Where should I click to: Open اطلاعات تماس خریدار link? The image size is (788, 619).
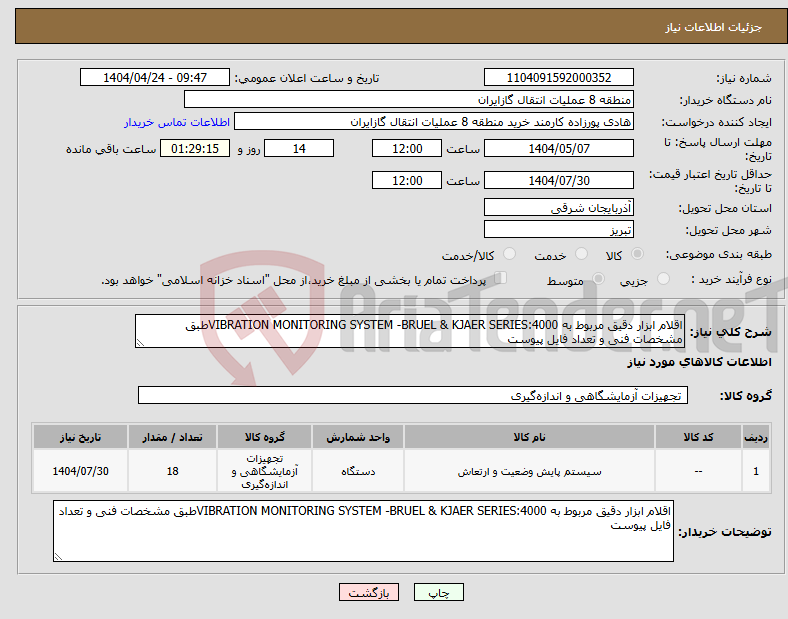pos(177,122)
